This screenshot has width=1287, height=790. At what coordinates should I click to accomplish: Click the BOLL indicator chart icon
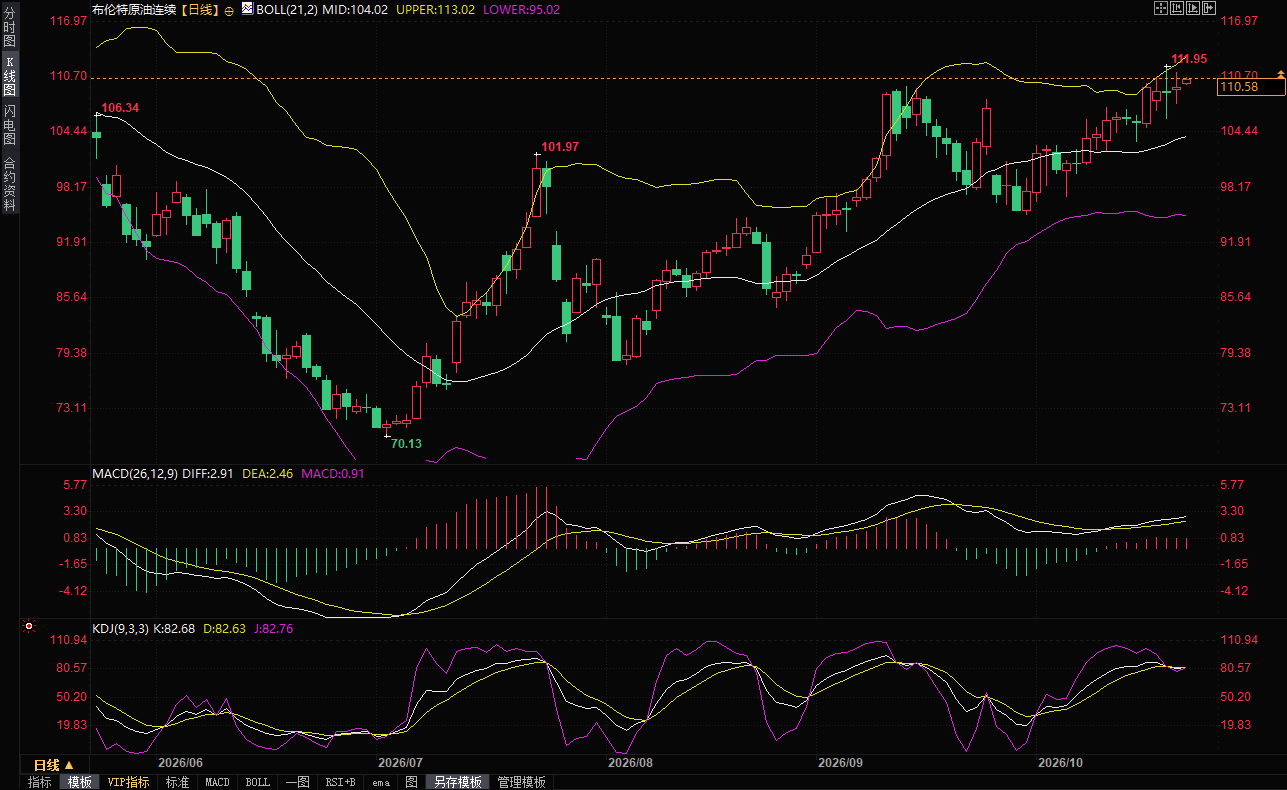246,9
